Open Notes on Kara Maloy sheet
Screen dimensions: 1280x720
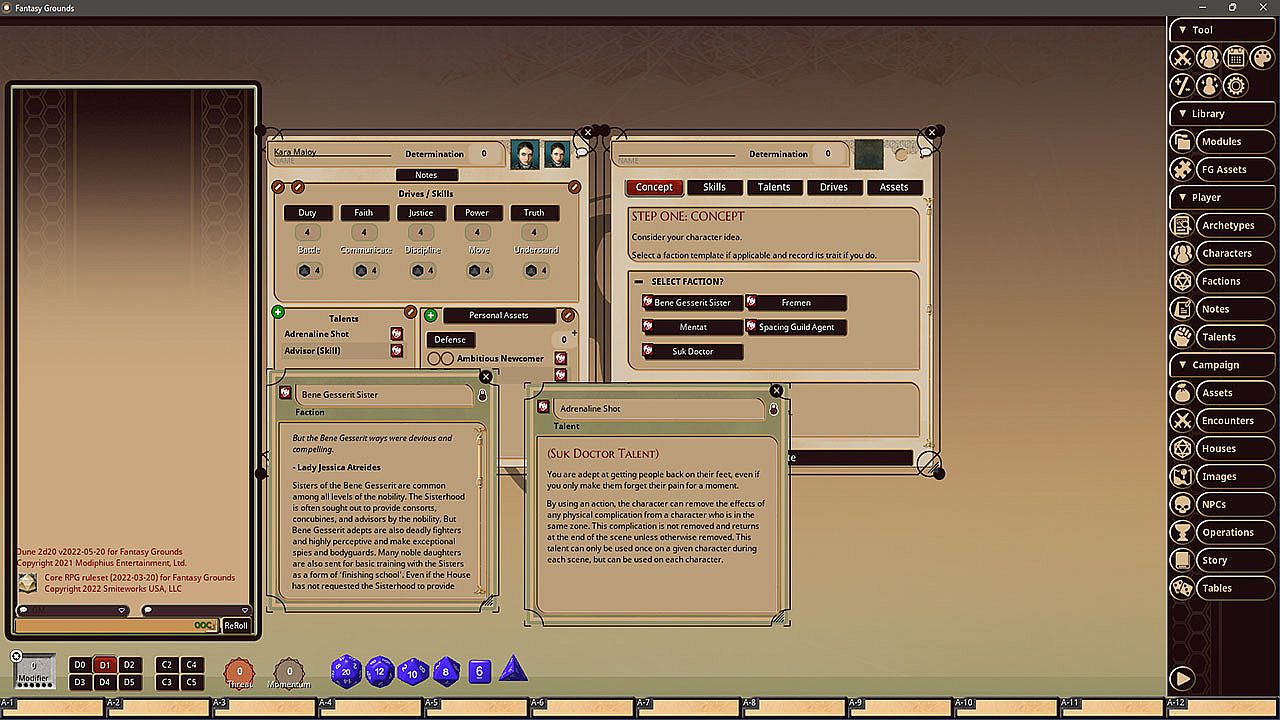point(426,175)
